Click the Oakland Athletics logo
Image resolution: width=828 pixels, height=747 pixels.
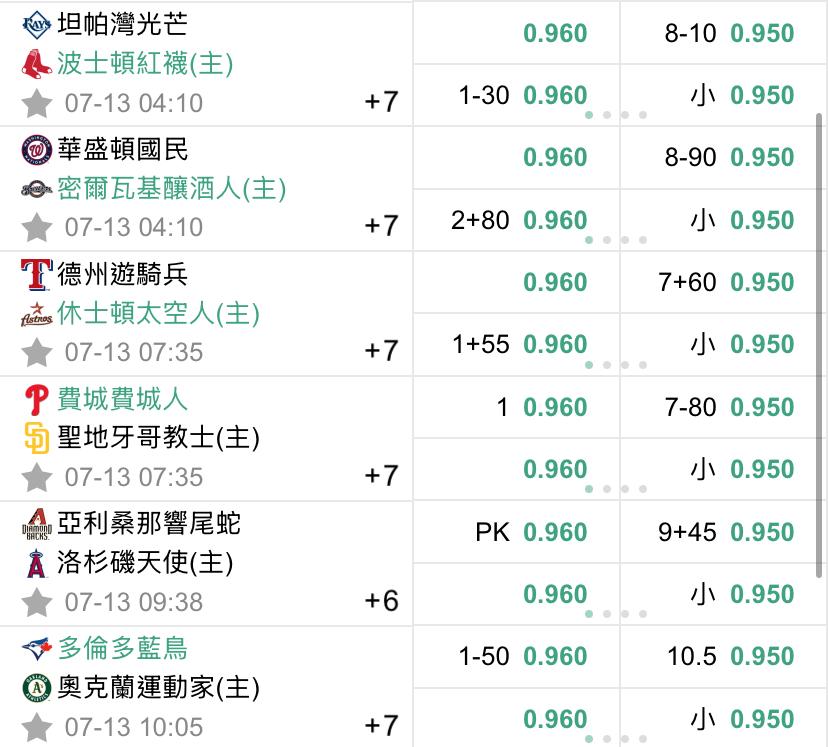click(37, 688)
